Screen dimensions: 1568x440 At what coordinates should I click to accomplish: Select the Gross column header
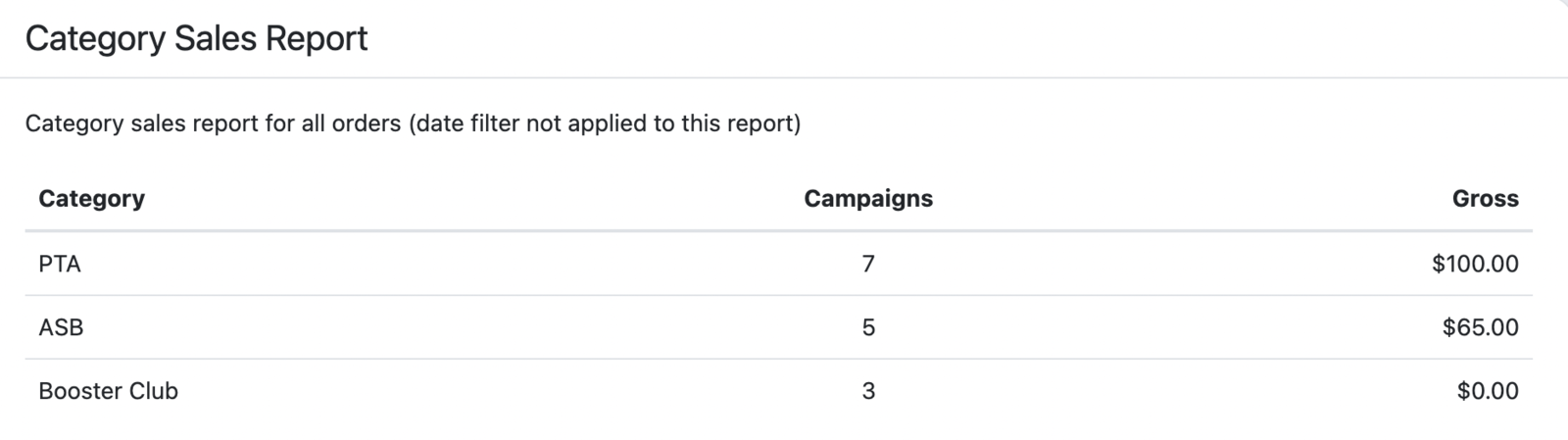click(1485, 199)
